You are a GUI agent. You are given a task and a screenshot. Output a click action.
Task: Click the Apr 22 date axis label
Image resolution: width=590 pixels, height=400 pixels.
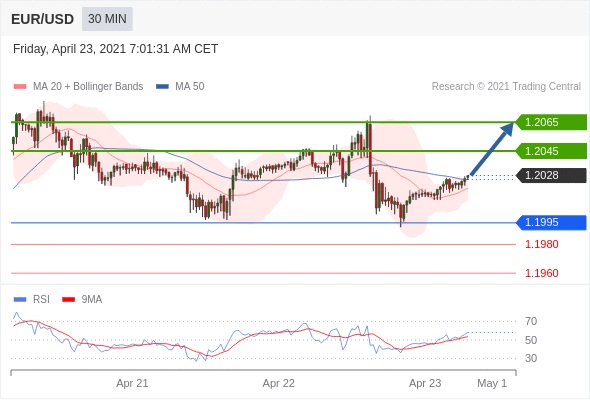tap(278, 383)
